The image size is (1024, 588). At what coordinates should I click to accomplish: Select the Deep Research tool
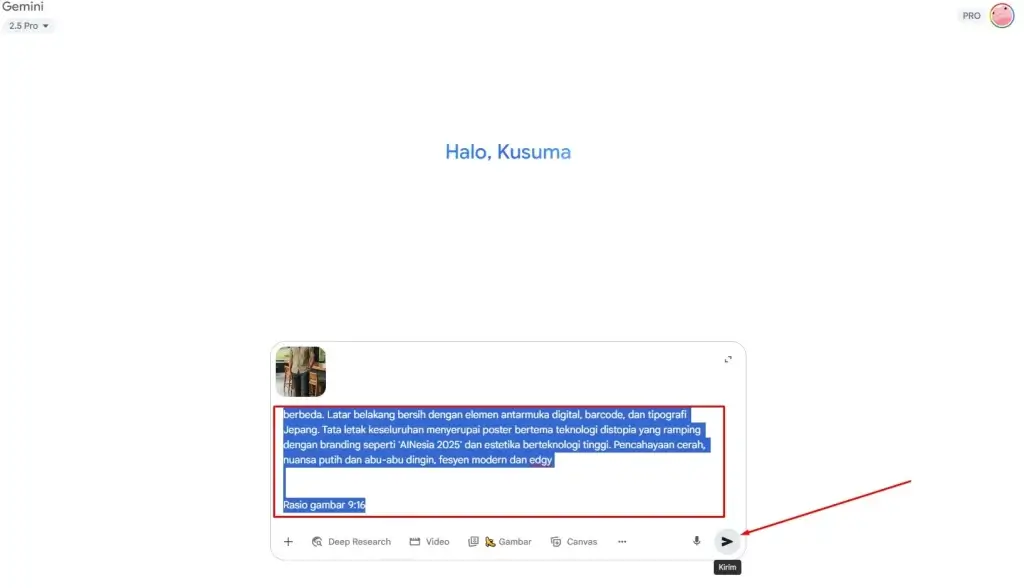point(351,542)
